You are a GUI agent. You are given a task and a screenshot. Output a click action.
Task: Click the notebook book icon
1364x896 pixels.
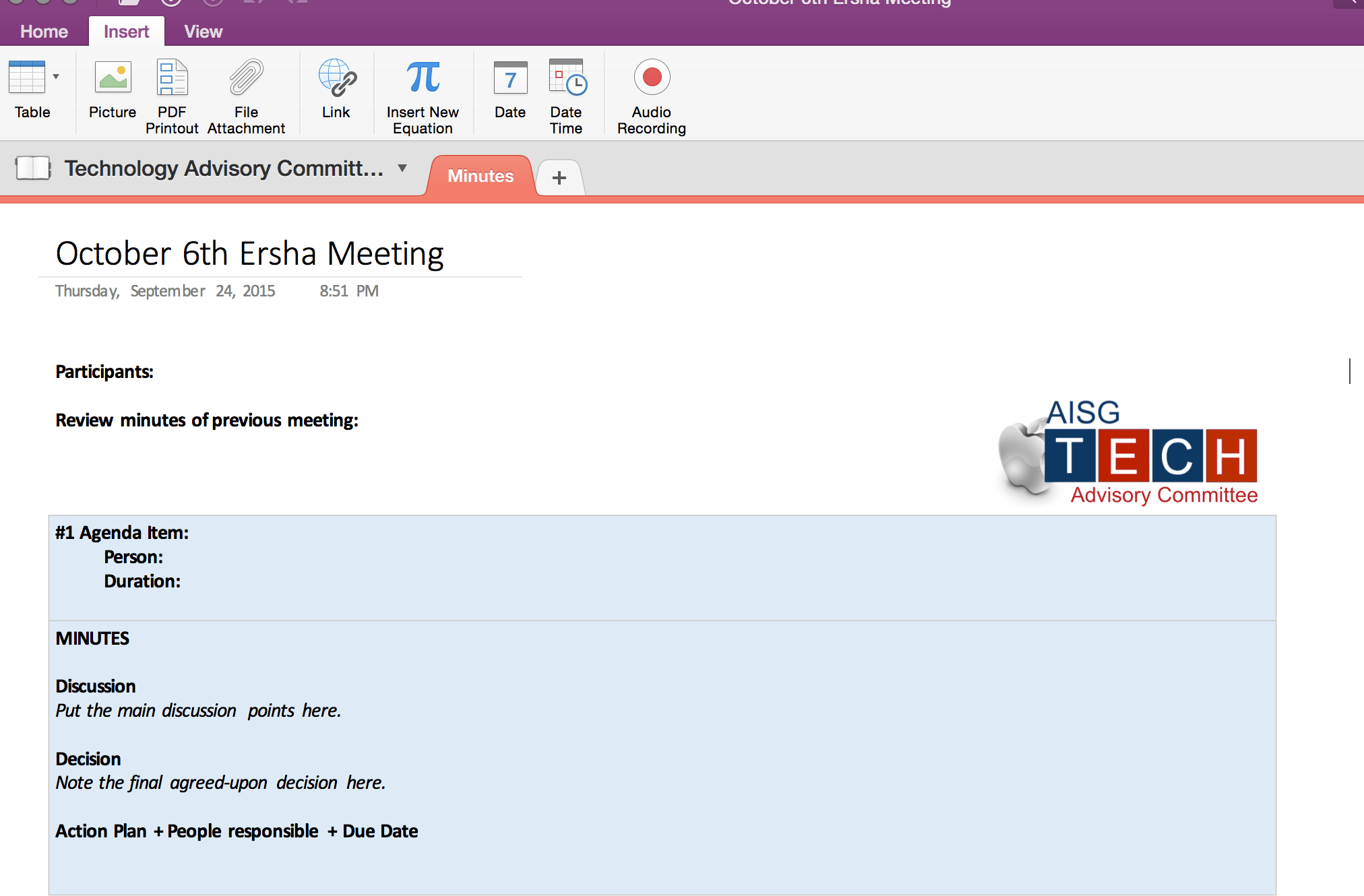tap(33, 168)
